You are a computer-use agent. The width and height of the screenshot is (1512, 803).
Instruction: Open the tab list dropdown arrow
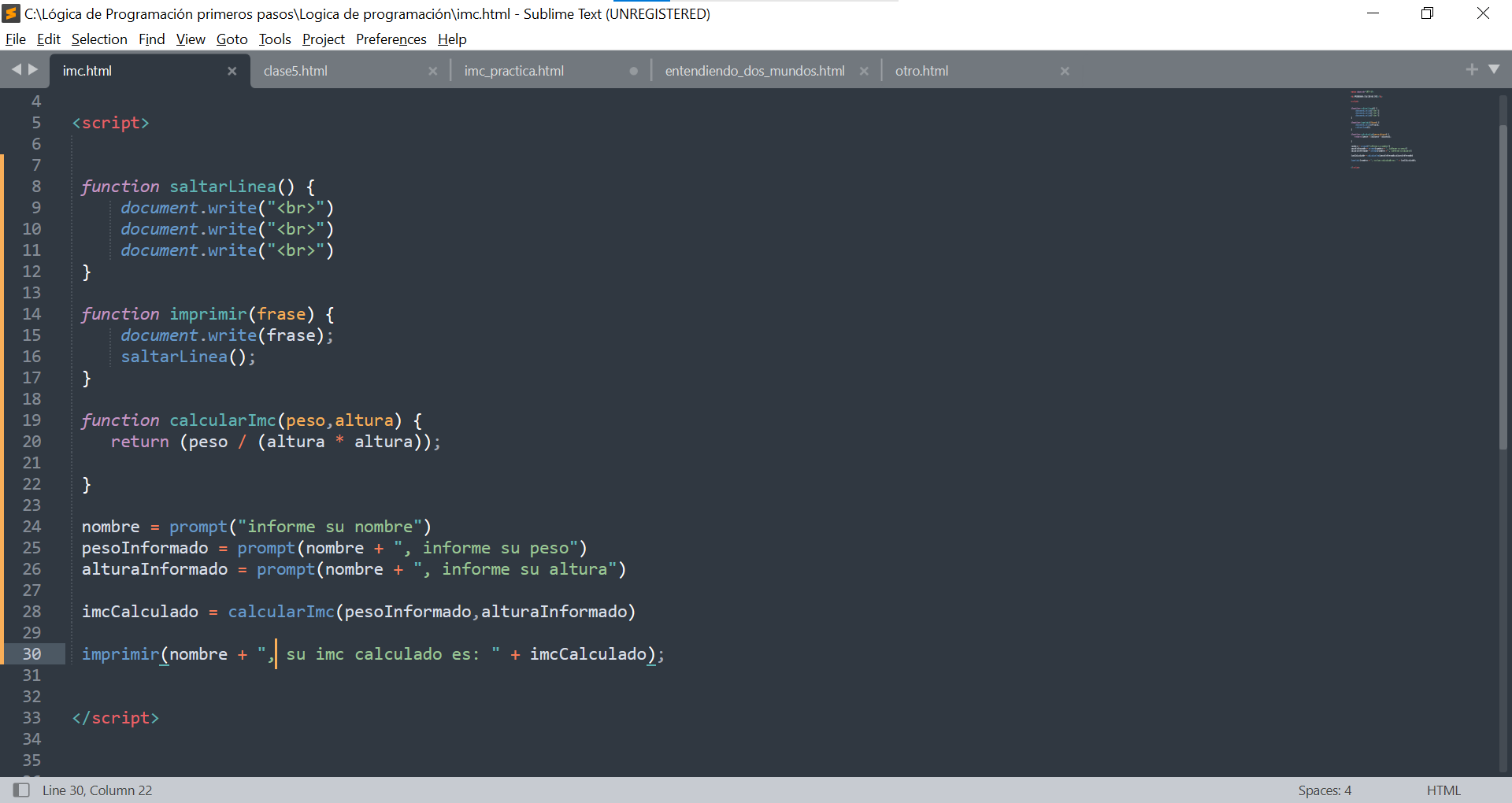(x=1494, y=69)
